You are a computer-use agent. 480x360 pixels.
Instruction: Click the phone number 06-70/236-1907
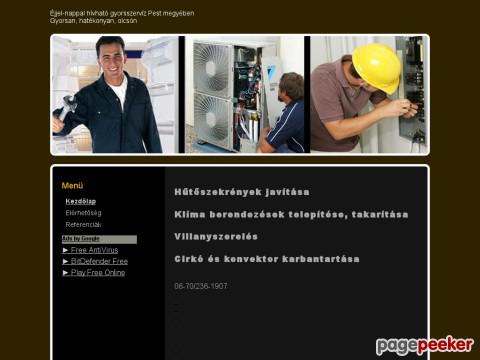point(201,286)
